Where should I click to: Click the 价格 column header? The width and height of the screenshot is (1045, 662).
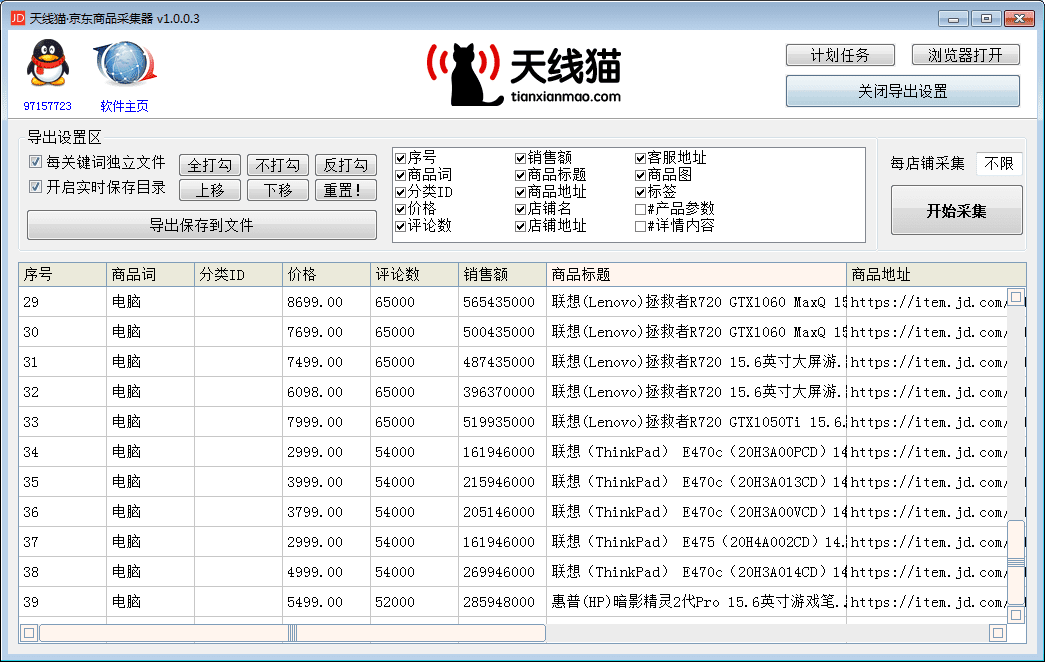pyautogui.click(x=327, y=275)
